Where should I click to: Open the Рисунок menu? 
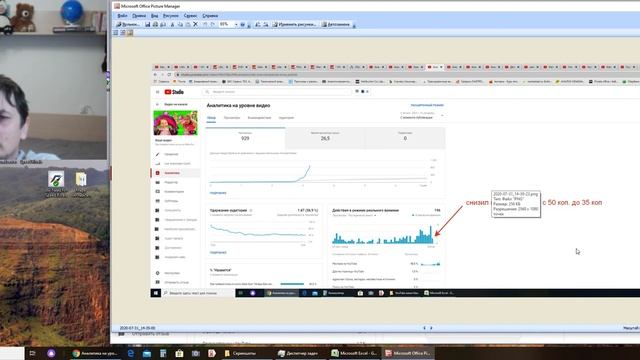pos(171,16)
